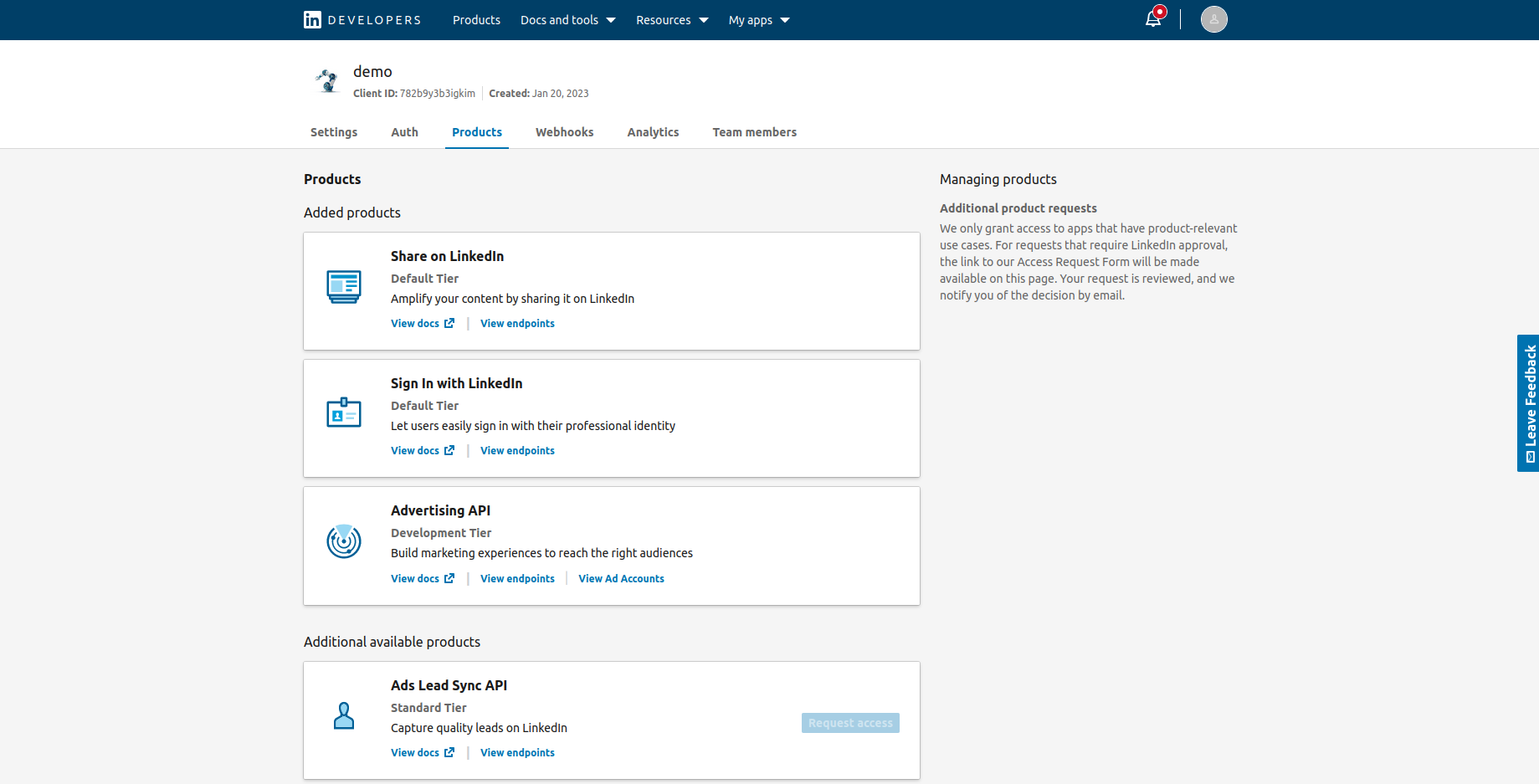Select the Products app tab
This screenshot has height=784, width=1539.
click(477, 132)
